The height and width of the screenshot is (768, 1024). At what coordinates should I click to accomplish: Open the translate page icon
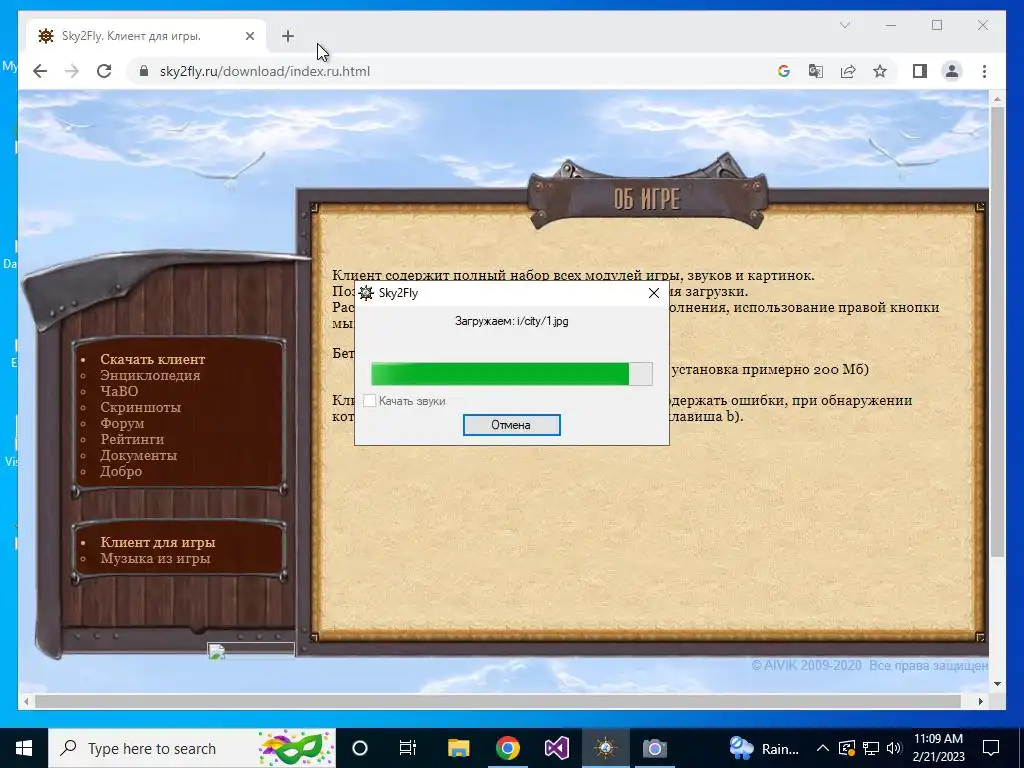coord(816,71)
